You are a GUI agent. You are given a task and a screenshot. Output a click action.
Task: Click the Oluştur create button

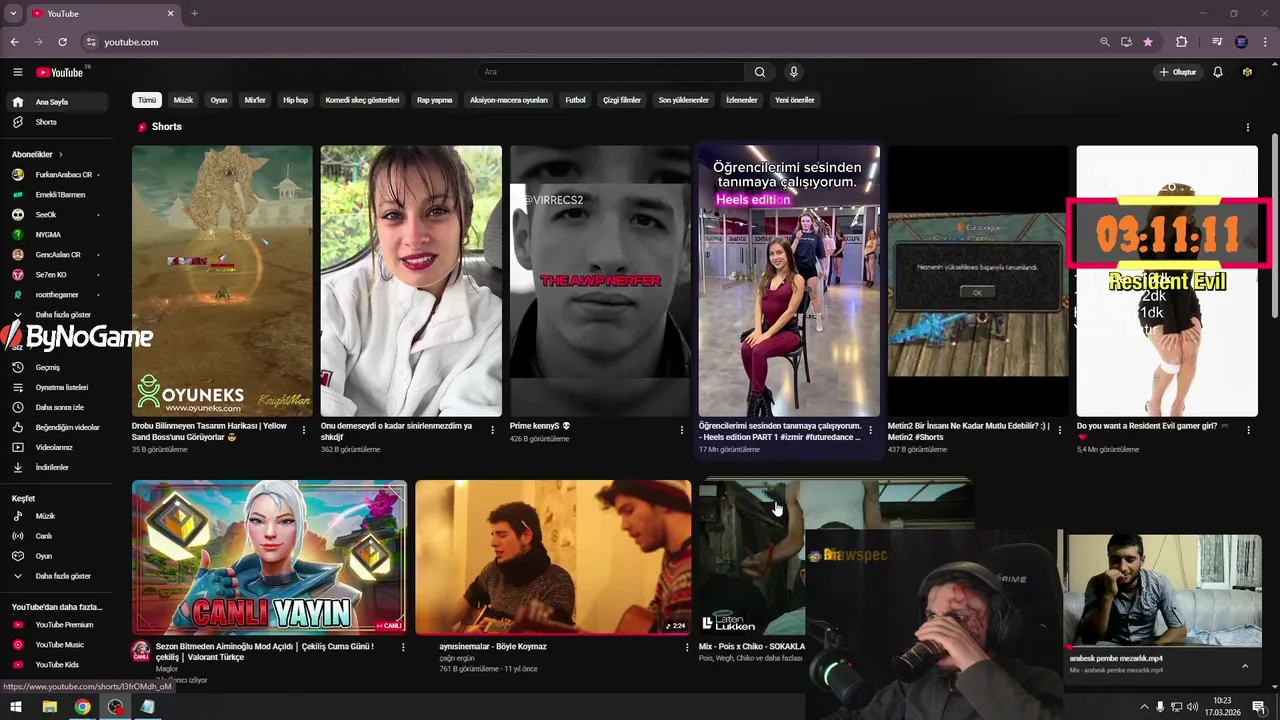click(1178, 72)
